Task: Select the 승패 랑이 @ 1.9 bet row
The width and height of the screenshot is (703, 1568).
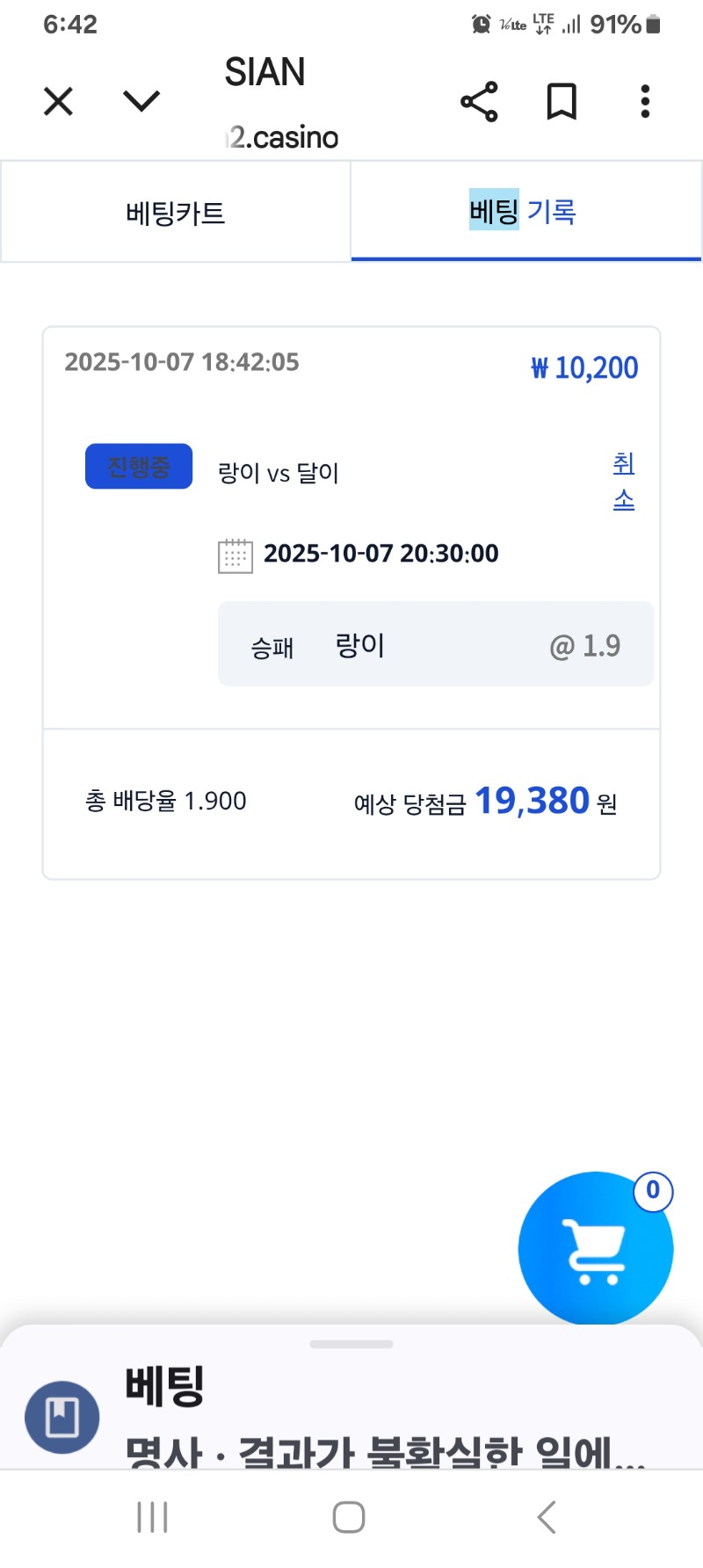Action: [435, 644]
